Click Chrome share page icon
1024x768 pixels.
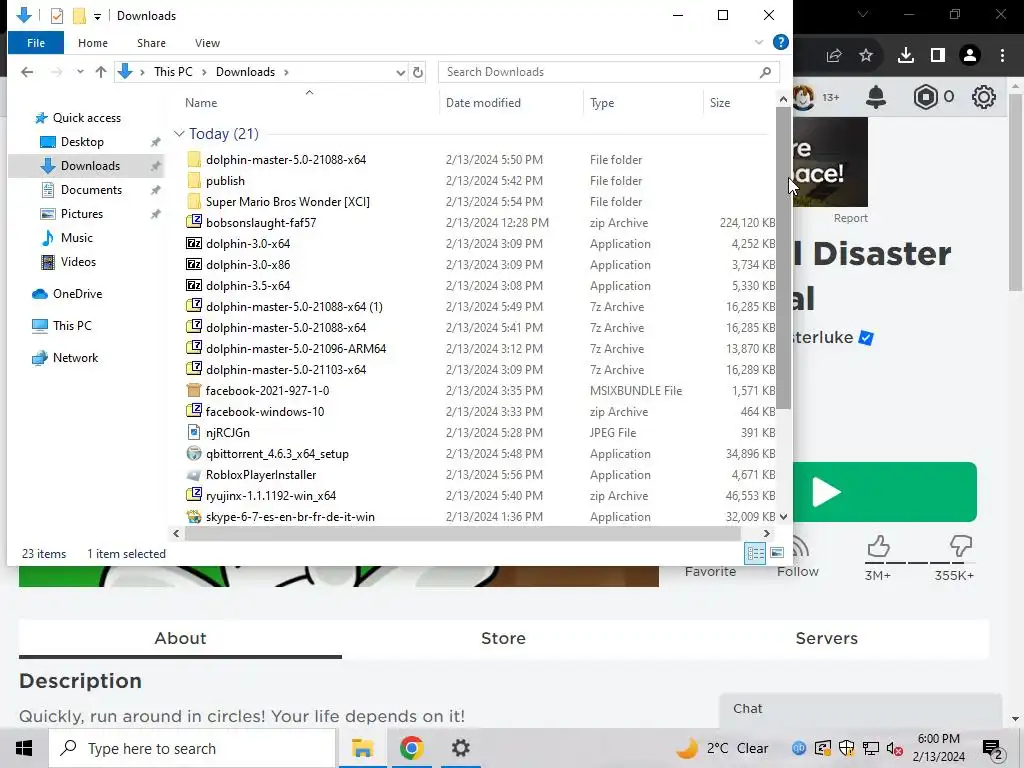pos(834,56)
